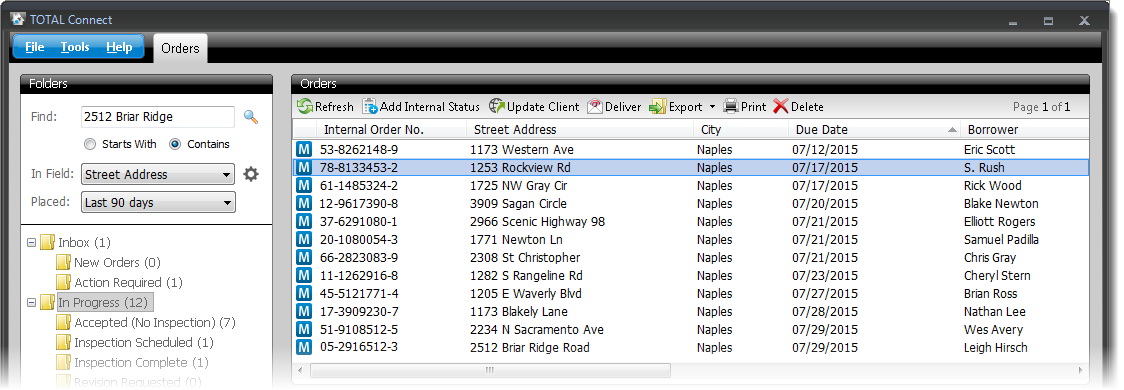Click due date 07/12/2015
The width and height of the screenshot is (1124, 390).
[825, 150]
